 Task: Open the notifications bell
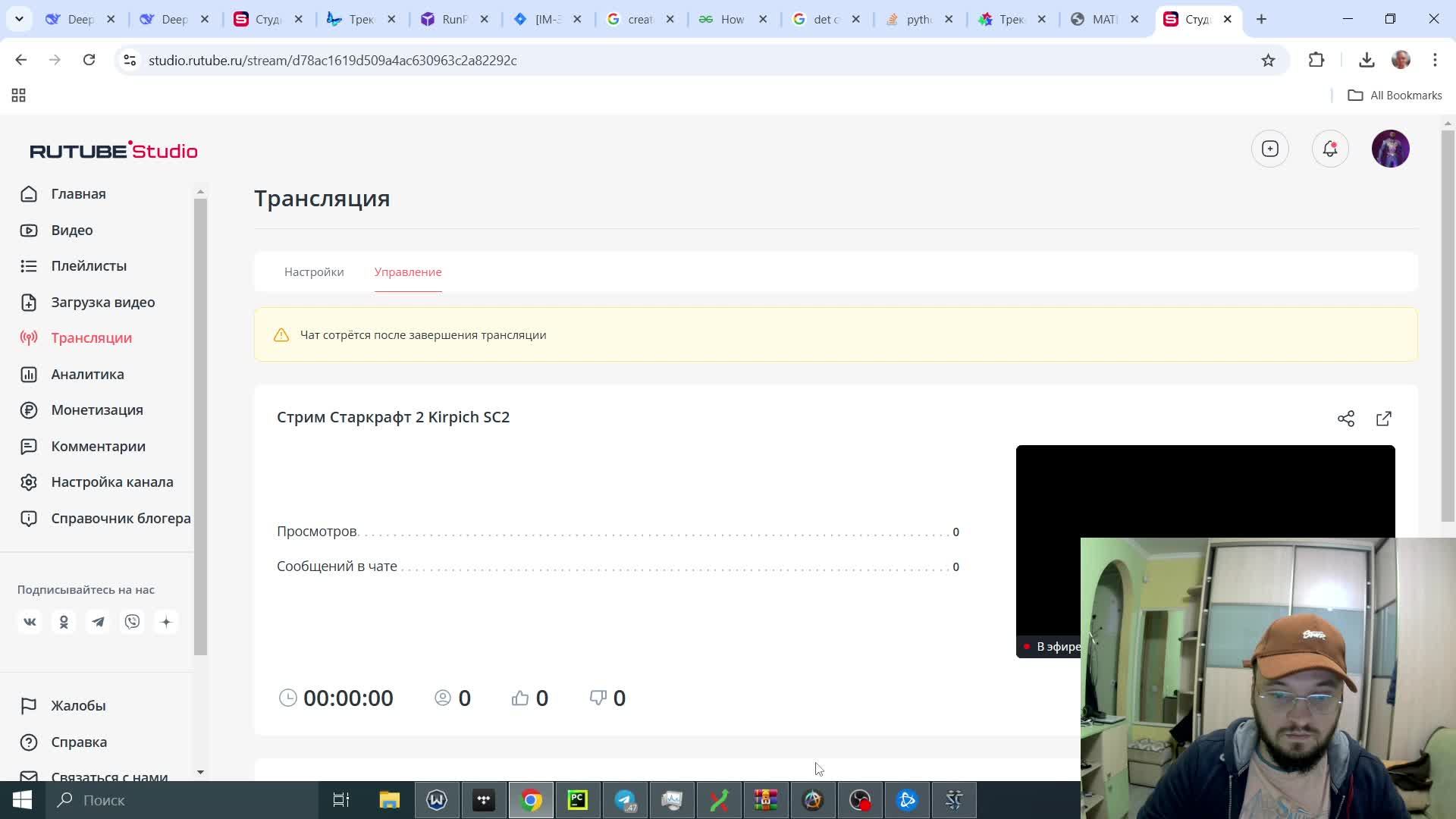point(1330,149)
